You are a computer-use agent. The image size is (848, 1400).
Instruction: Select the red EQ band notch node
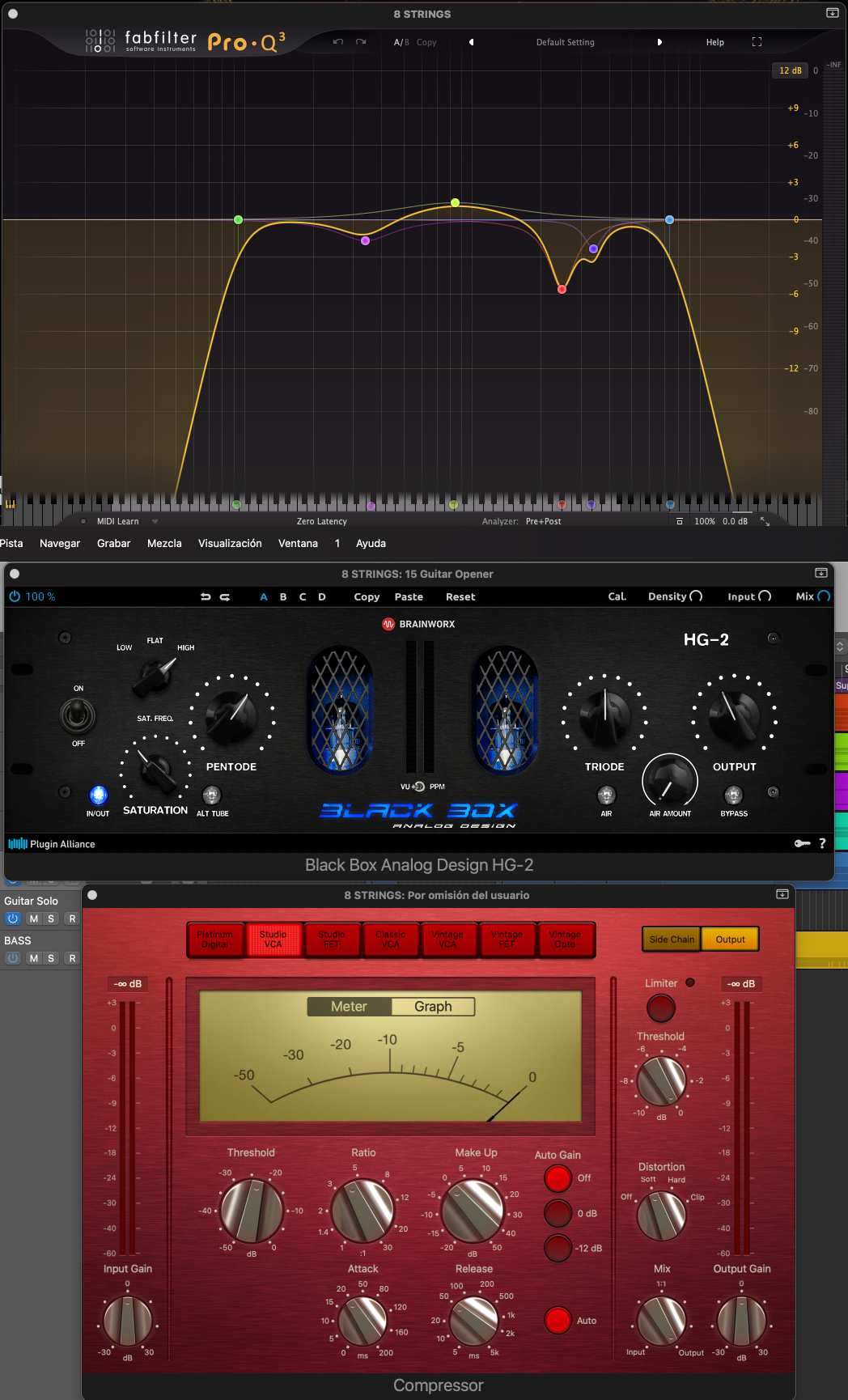(562, 289)
